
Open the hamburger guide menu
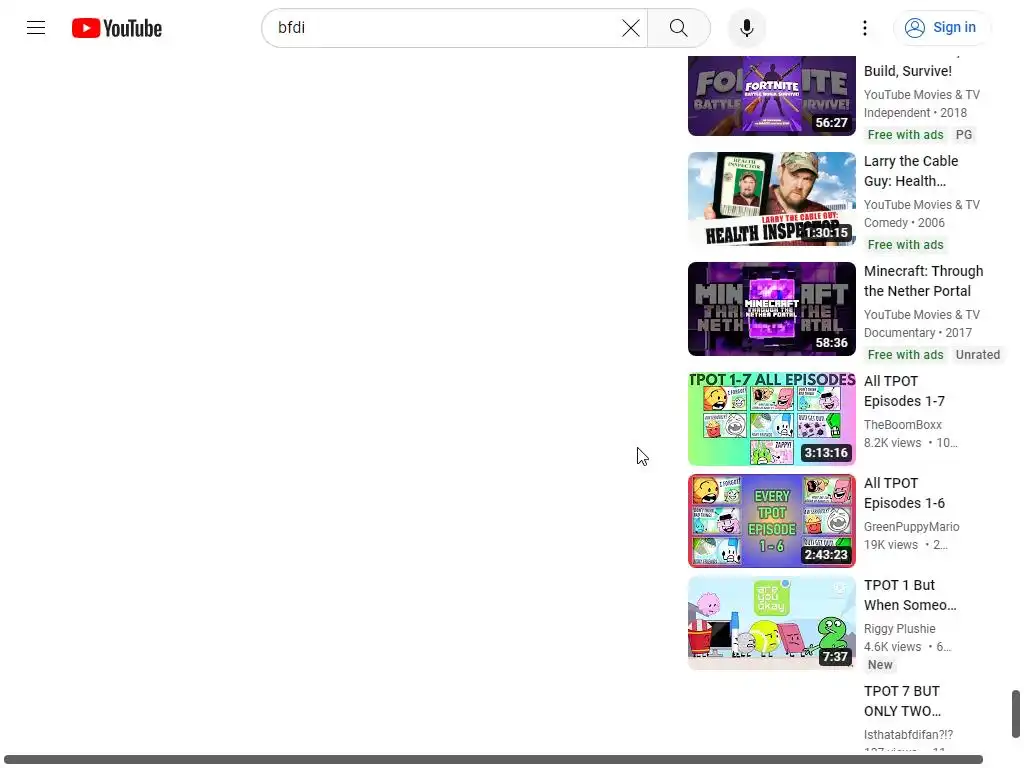click(36, 27)
